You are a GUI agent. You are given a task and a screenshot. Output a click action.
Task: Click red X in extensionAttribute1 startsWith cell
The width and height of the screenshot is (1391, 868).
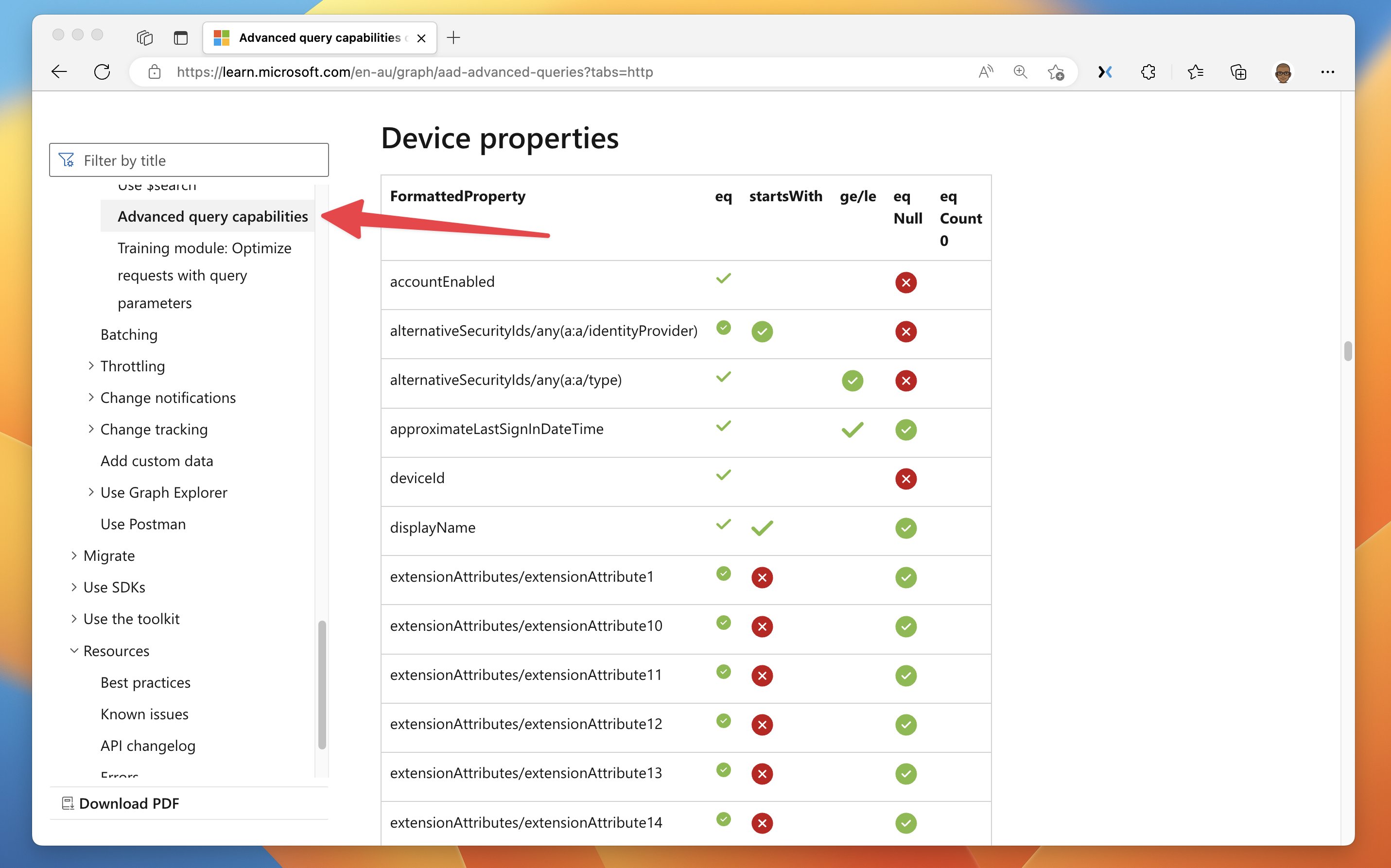762,577
